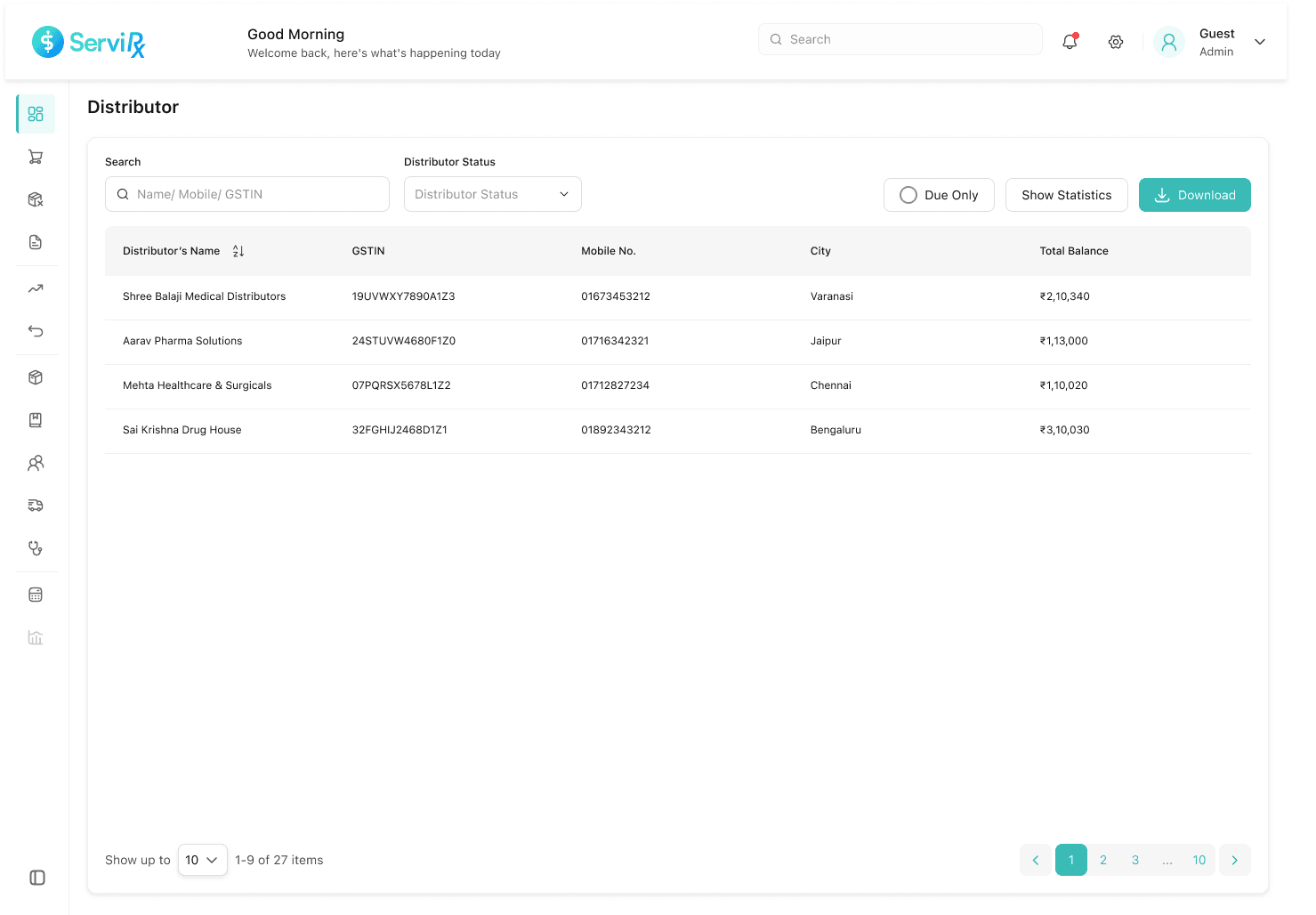Open the people group sidebar icon

[36, 463]
